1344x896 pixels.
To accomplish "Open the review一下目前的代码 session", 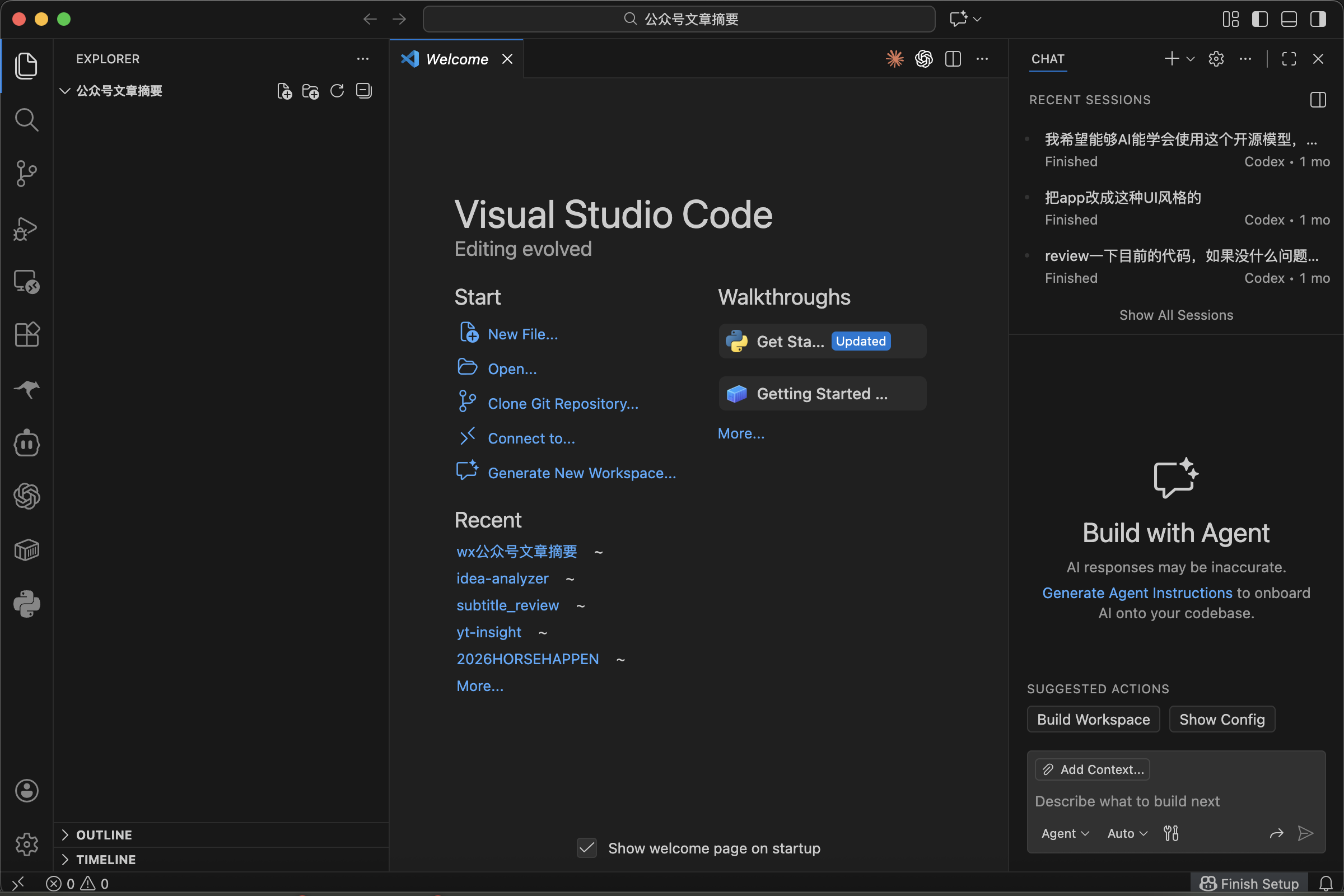I will click(x=1177, y=267).
